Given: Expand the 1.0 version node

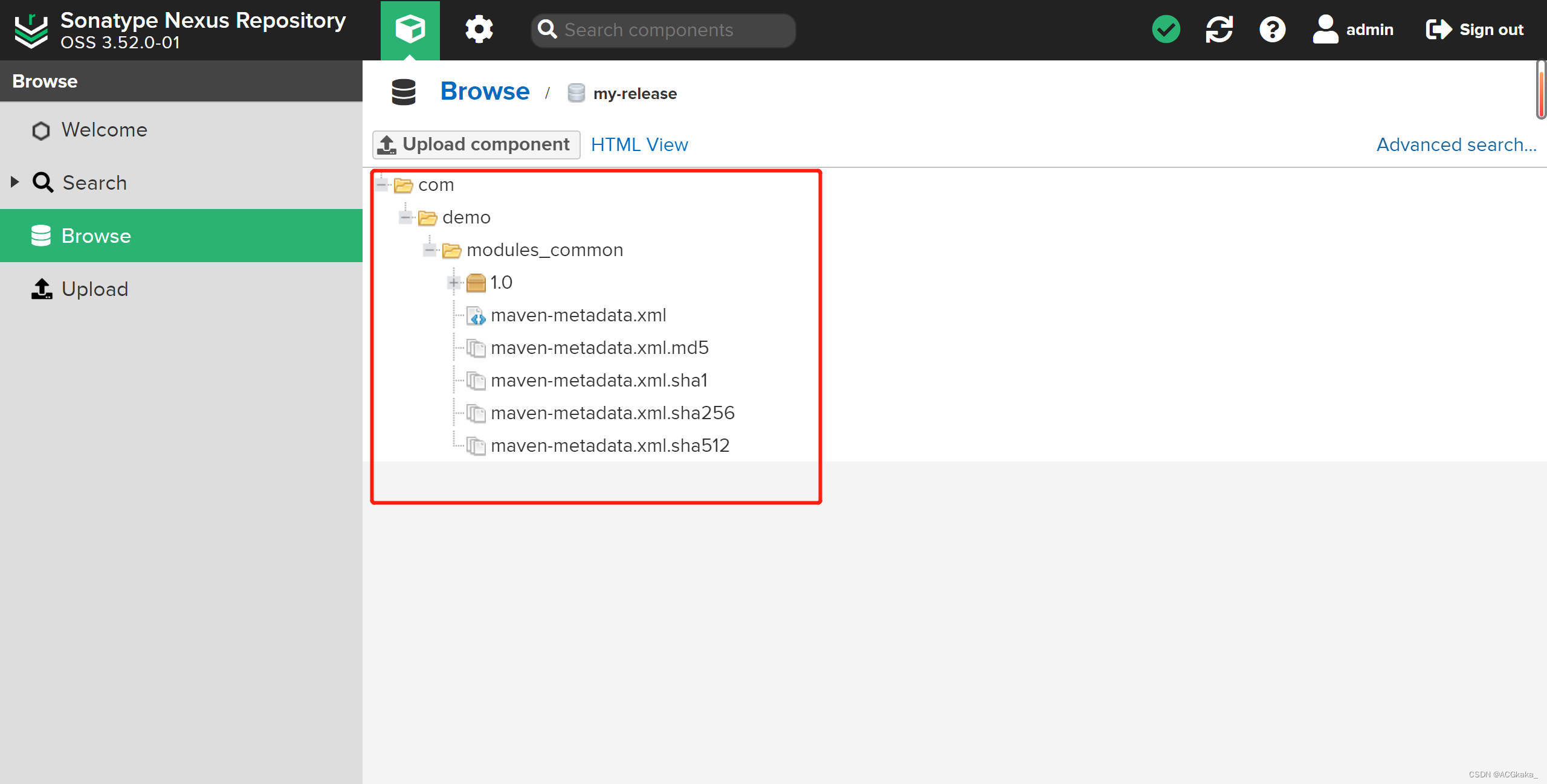Looking at the screenshot, I should coord(453,282).
